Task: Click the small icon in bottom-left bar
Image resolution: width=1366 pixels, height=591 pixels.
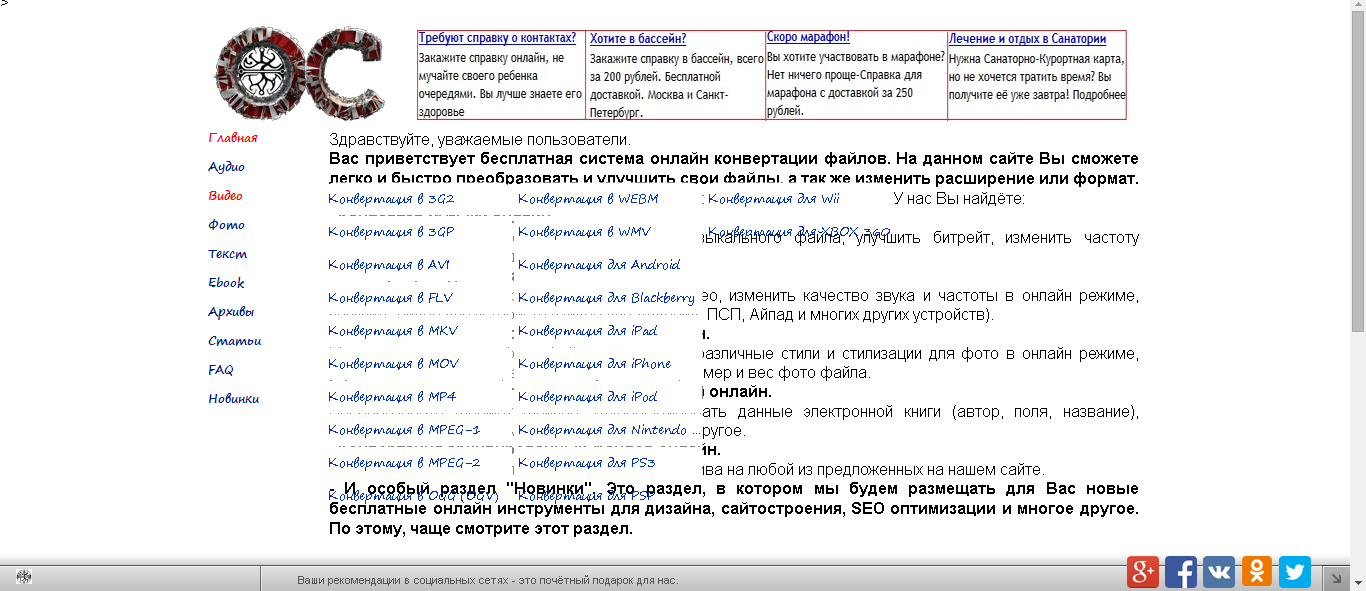Action: pyautogui.click(x=23, y=577)
